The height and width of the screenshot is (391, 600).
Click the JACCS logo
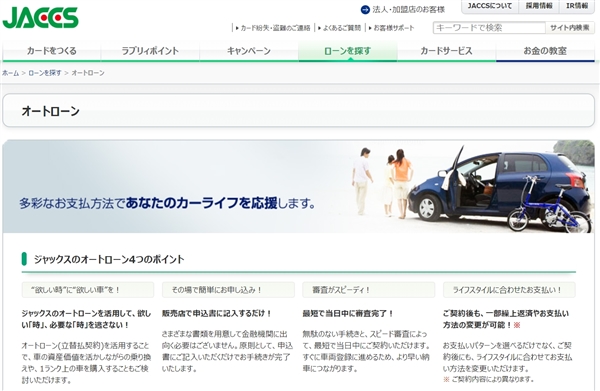point(40,18)
